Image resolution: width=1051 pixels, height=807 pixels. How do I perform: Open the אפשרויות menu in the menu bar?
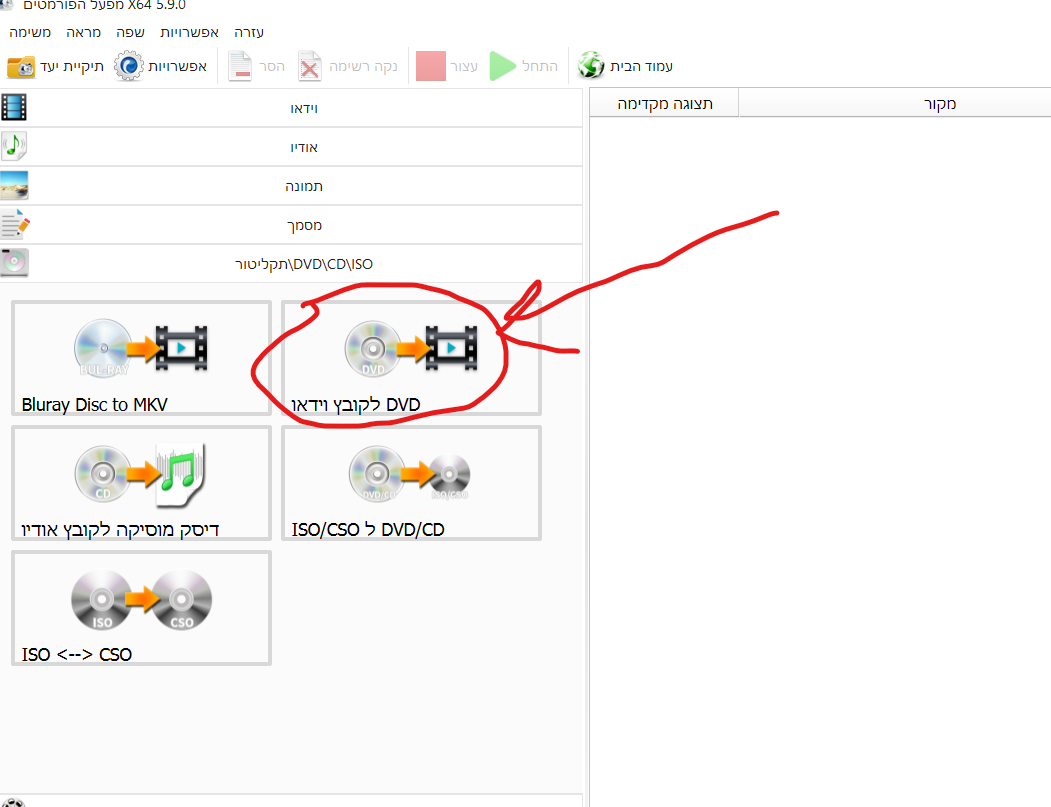(x=189, y=32)
